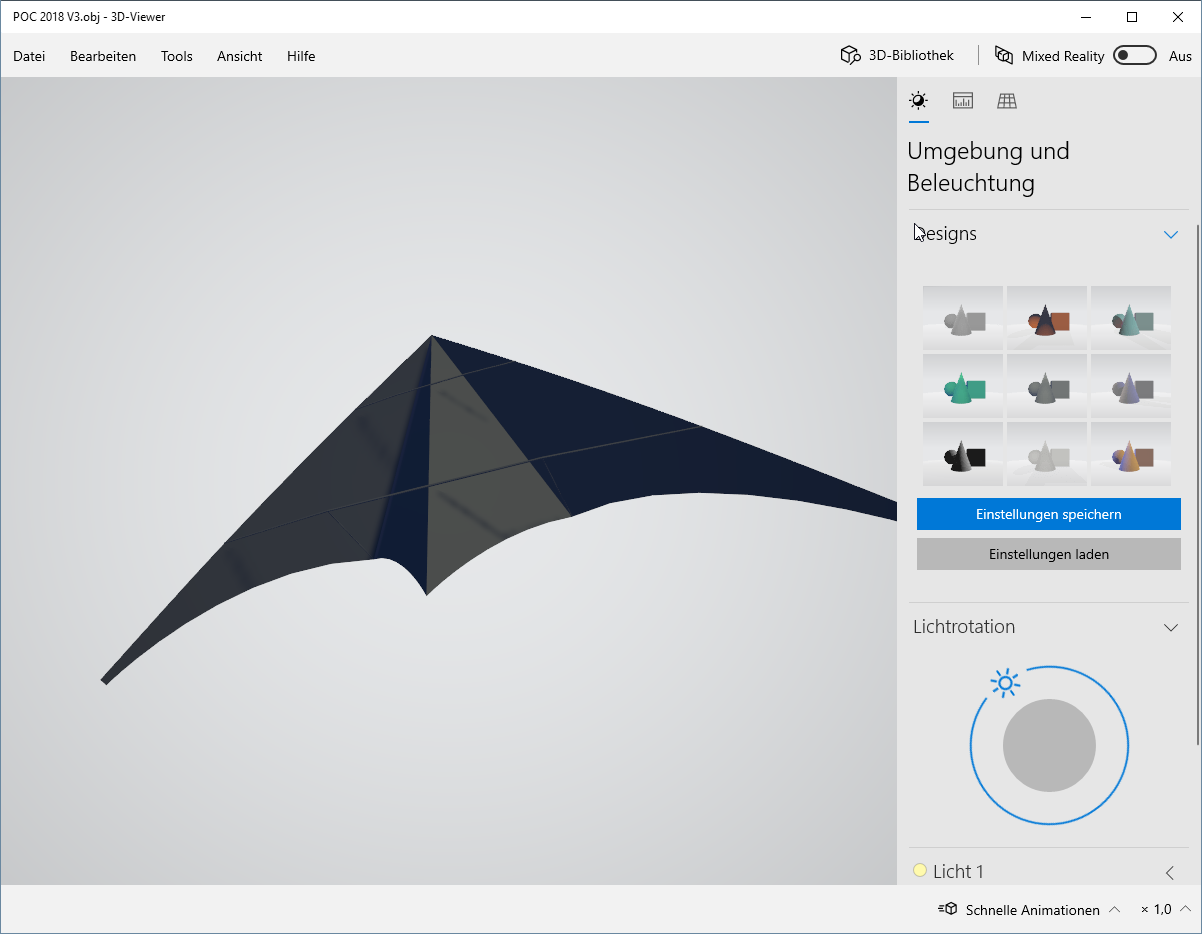Viewport: 1202px width, 934px height.
Task: Click the Mixed Reality cube icon
Action: point(1004,56)
